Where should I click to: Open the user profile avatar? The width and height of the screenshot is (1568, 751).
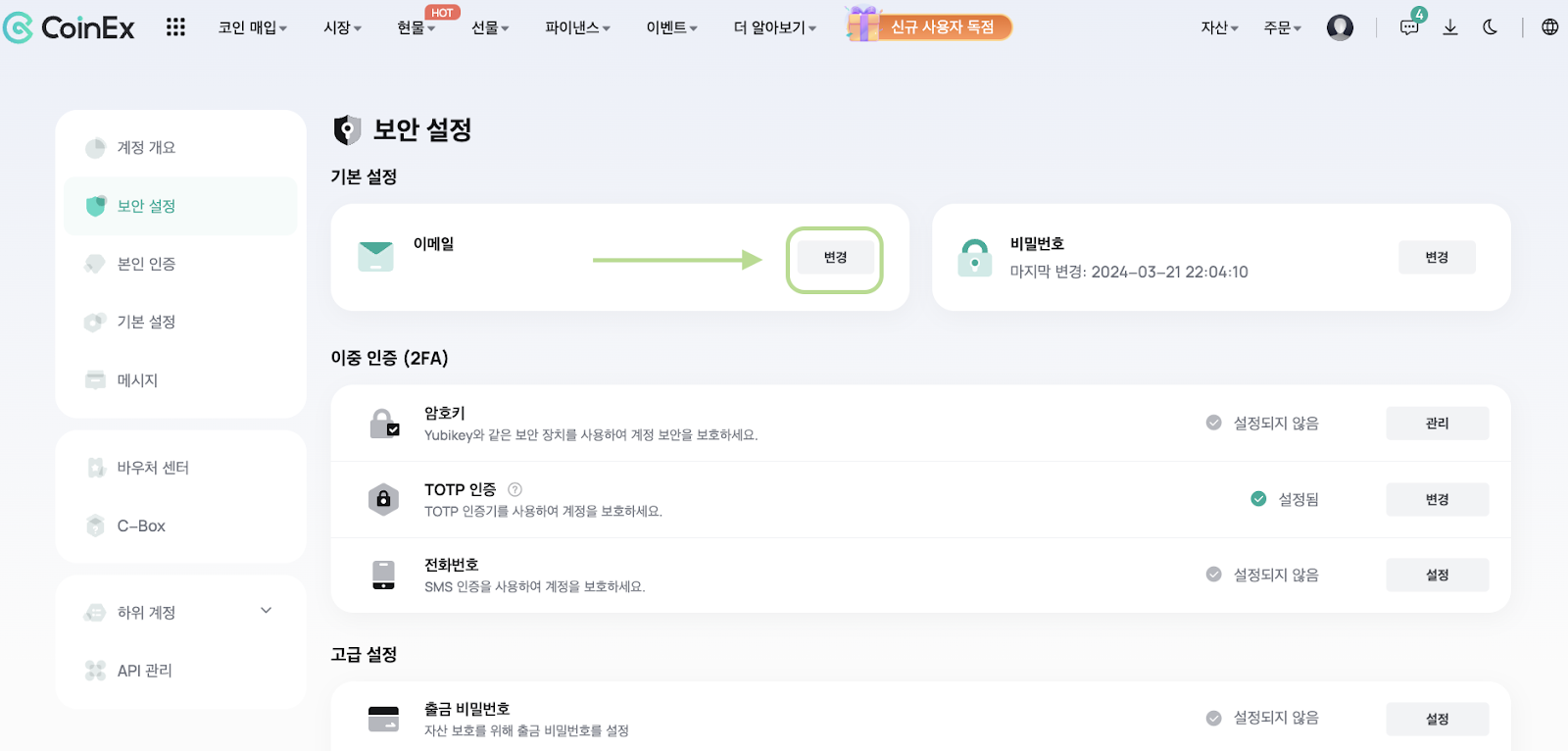1340,27
